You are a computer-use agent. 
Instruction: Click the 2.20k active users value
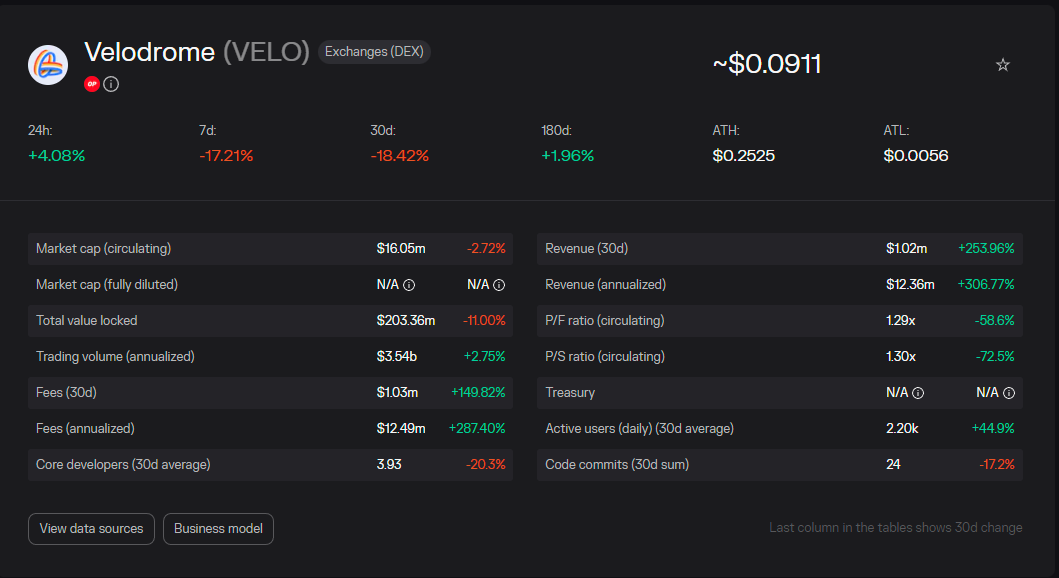(902, 429)
